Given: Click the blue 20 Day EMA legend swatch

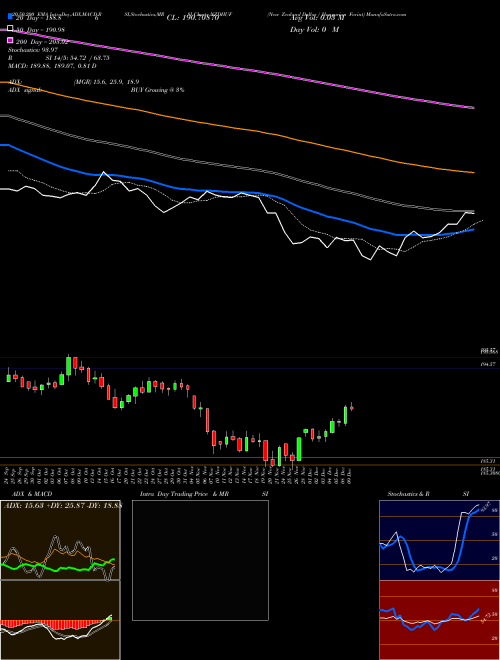Looking at the screenshot, I should point(11,17).
